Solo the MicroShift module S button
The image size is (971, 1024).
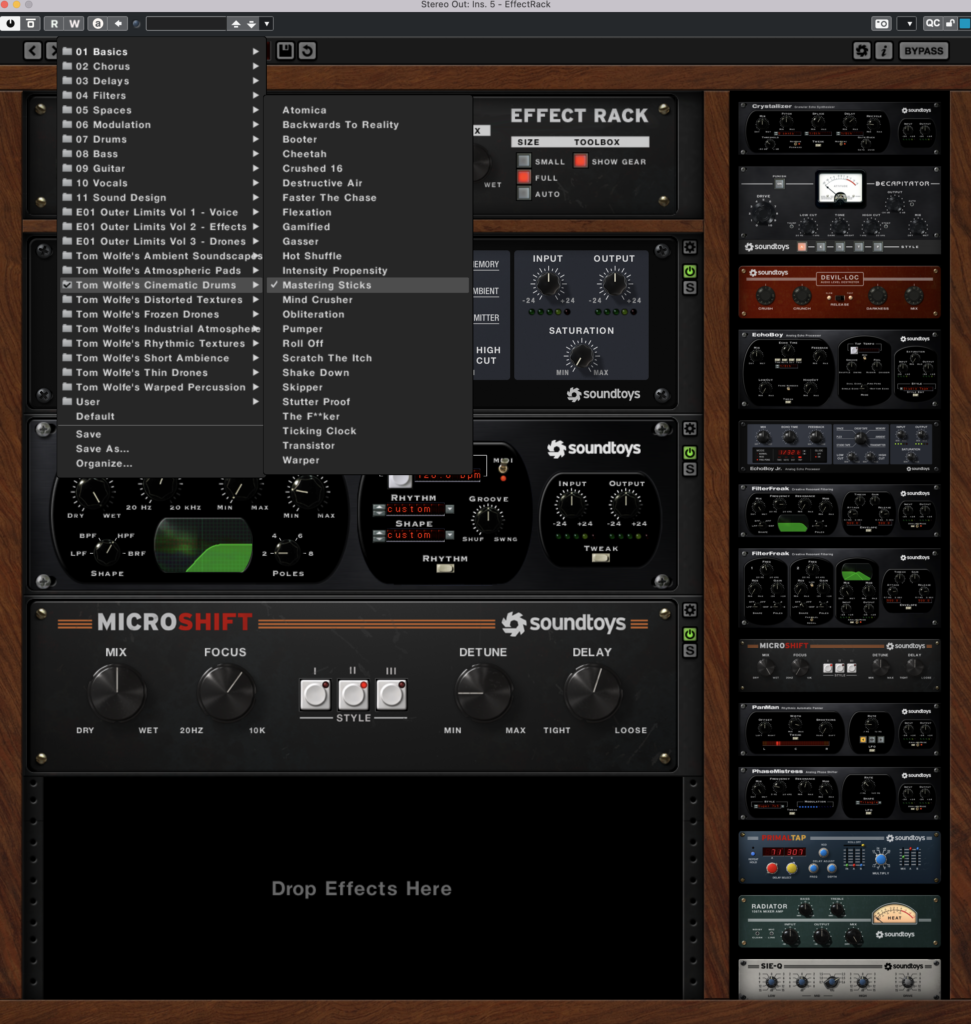690,651
